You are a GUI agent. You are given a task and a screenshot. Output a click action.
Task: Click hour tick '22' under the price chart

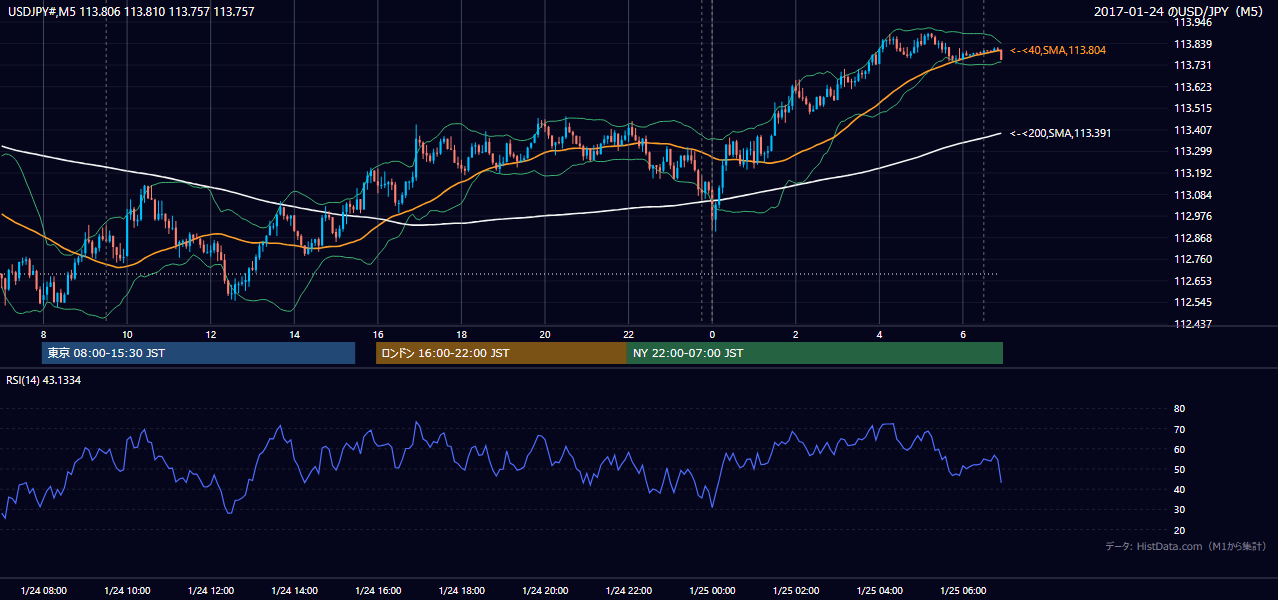point(628,334)
